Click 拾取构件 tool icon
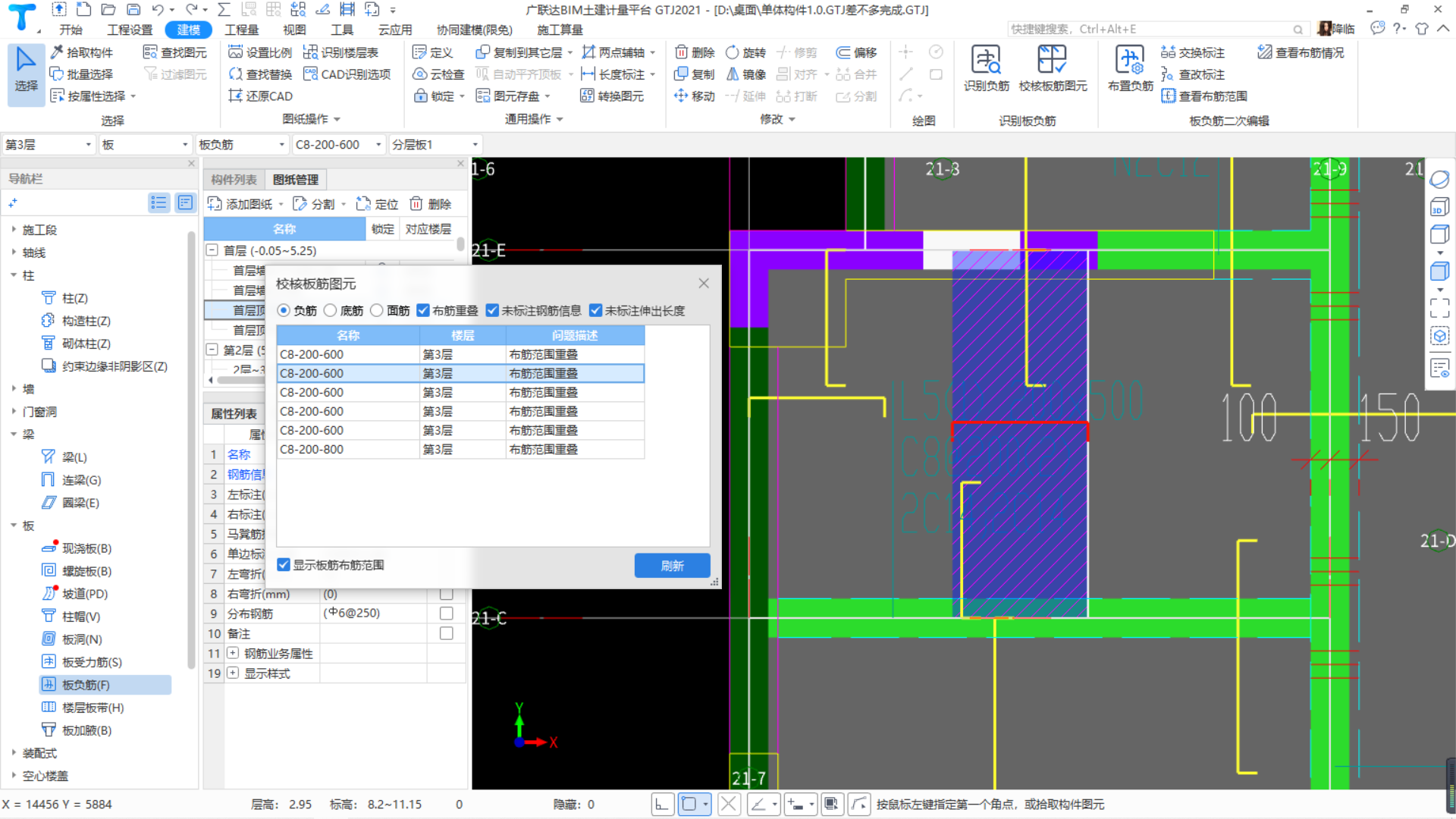 click(57, 52)
